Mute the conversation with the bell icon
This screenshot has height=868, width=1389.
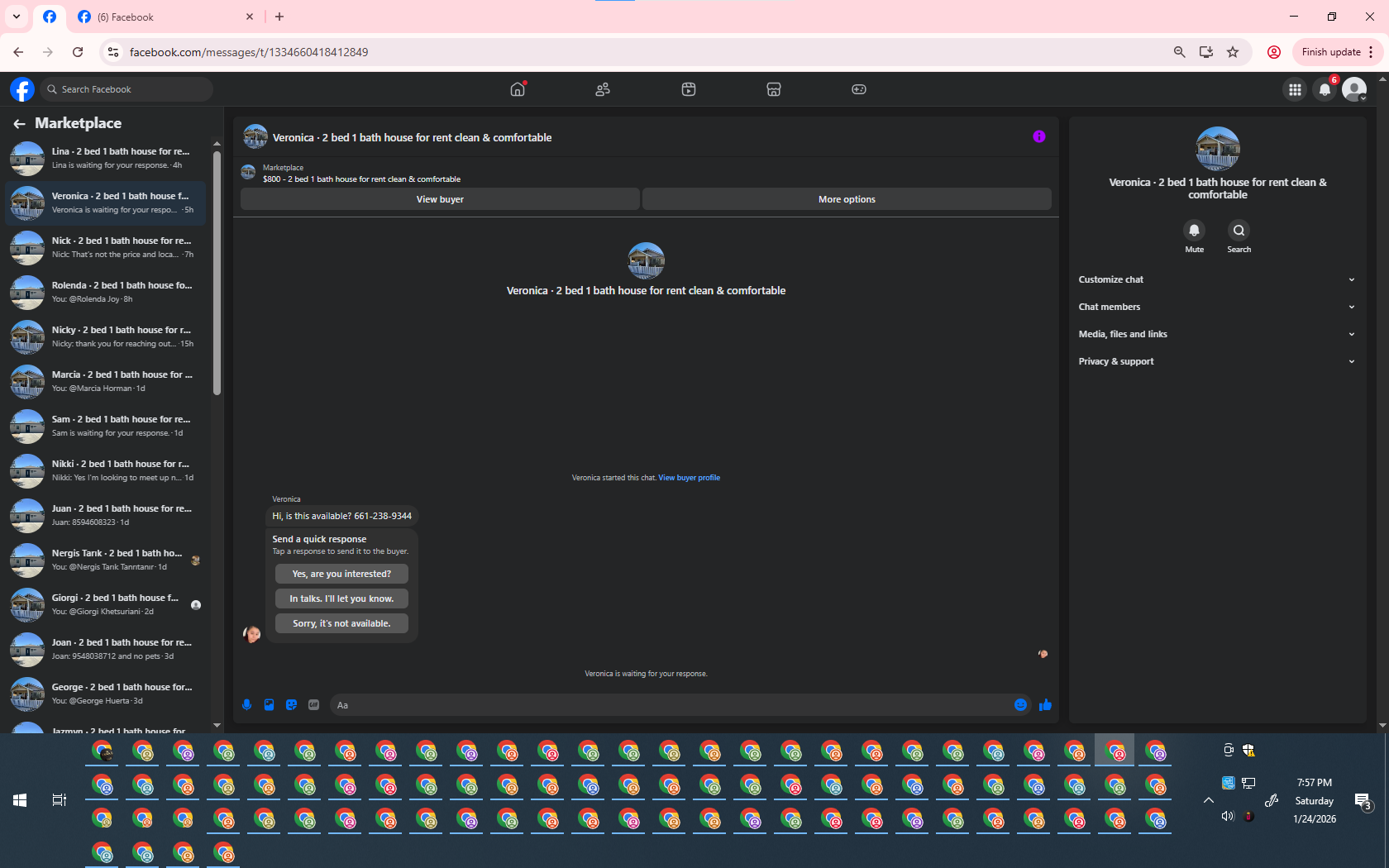pyautogui.click(x=1194, y=231)
